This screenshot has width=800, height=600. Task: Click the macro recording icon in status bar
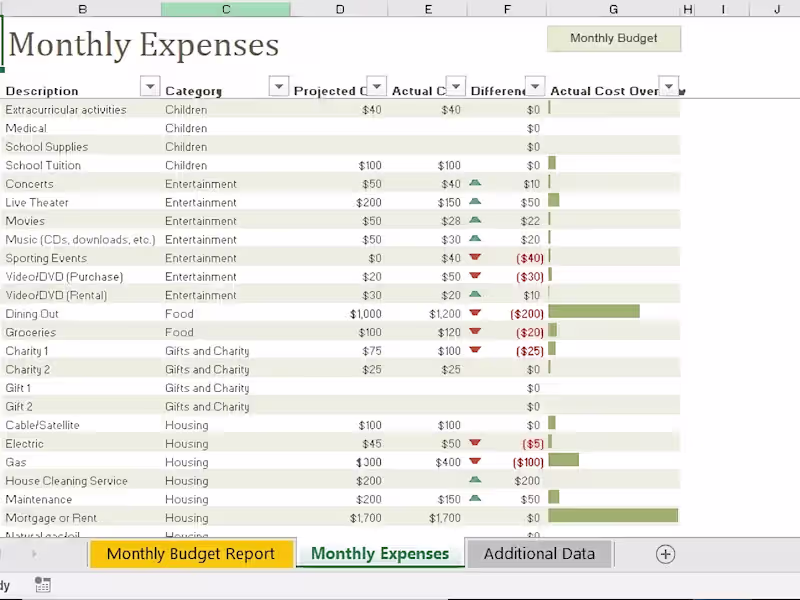click(x=43, y=585)
